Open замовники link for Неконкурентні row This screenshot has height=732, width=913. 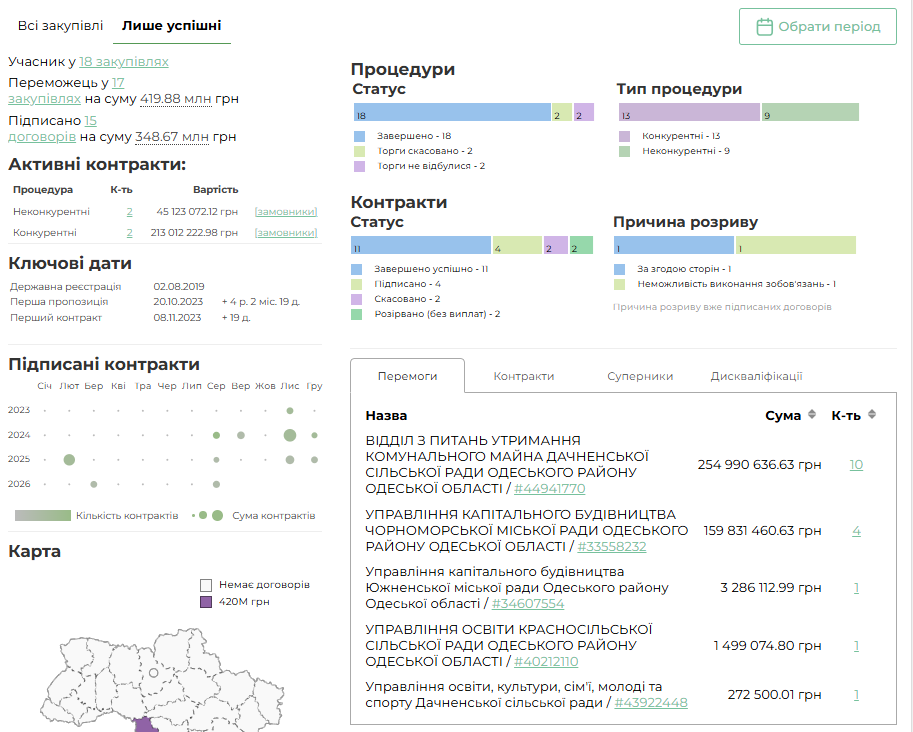coord(286,212)
